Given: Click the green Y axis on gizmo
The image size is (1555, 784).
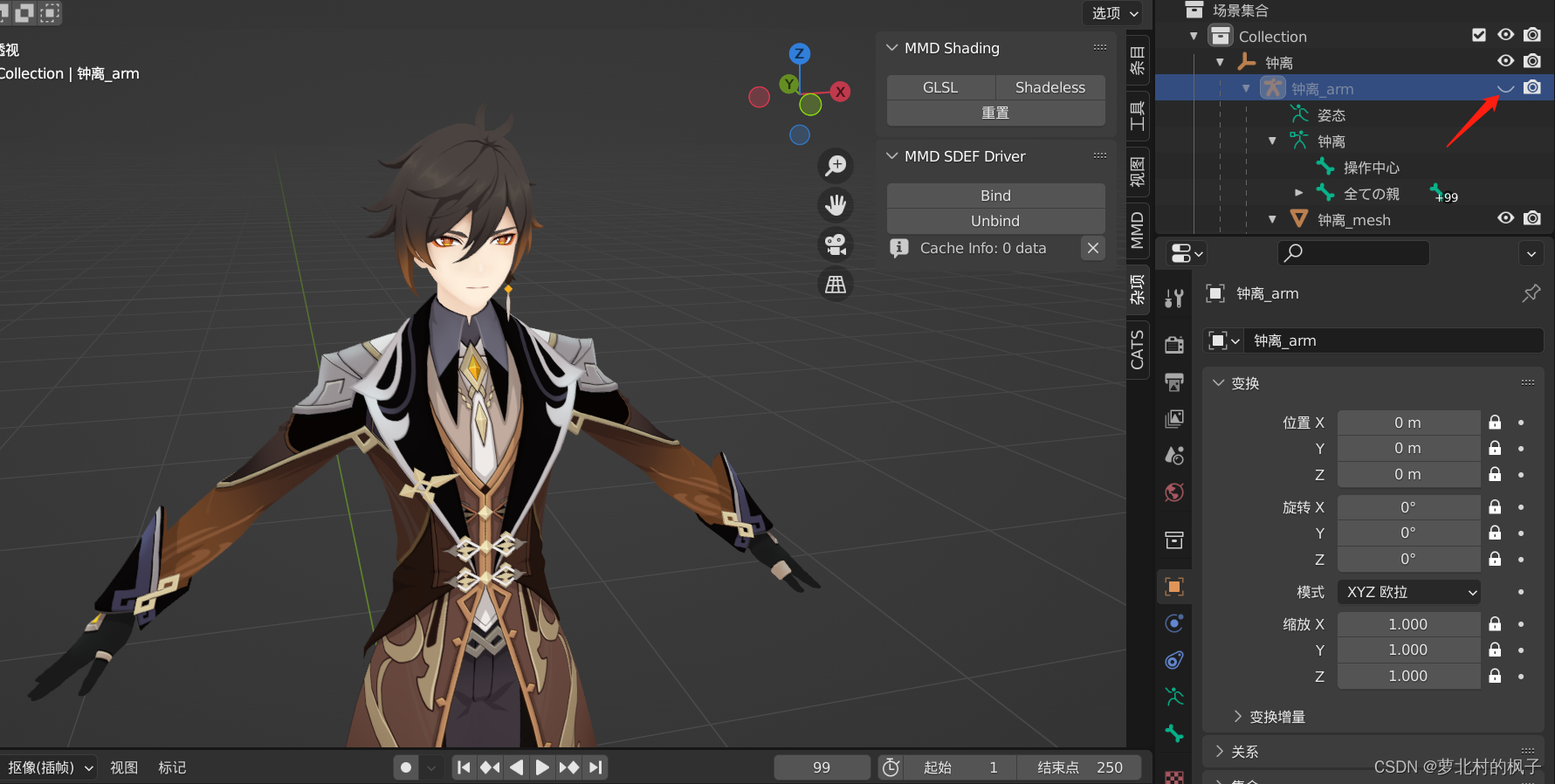Looking at the screenshot, I should point(789,84).
